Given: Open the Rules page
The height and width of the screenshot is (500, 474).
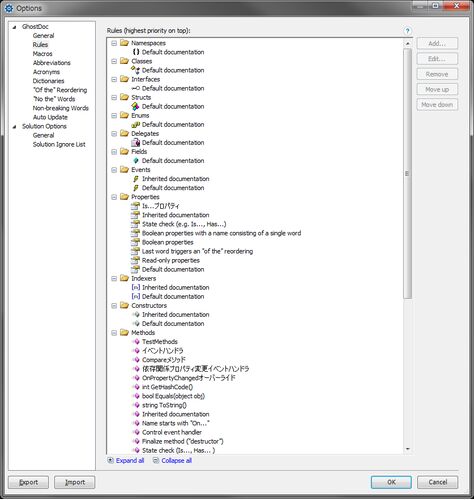Looking at the screenshot, I should pos(40,44).
